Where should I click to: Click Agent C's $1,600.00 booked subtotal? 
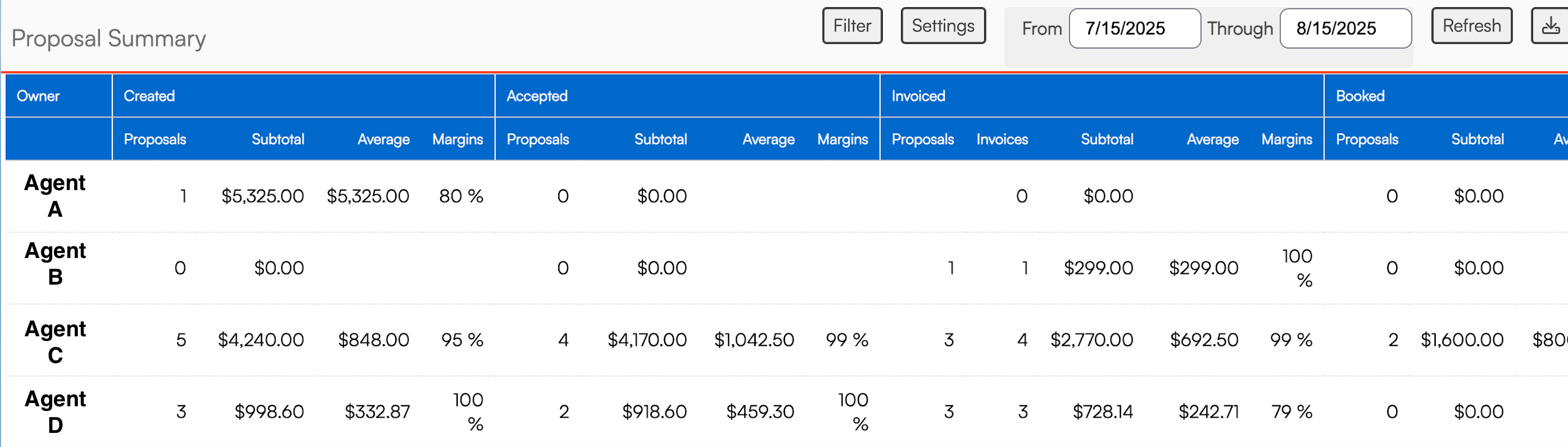(x=1461, y=340)
